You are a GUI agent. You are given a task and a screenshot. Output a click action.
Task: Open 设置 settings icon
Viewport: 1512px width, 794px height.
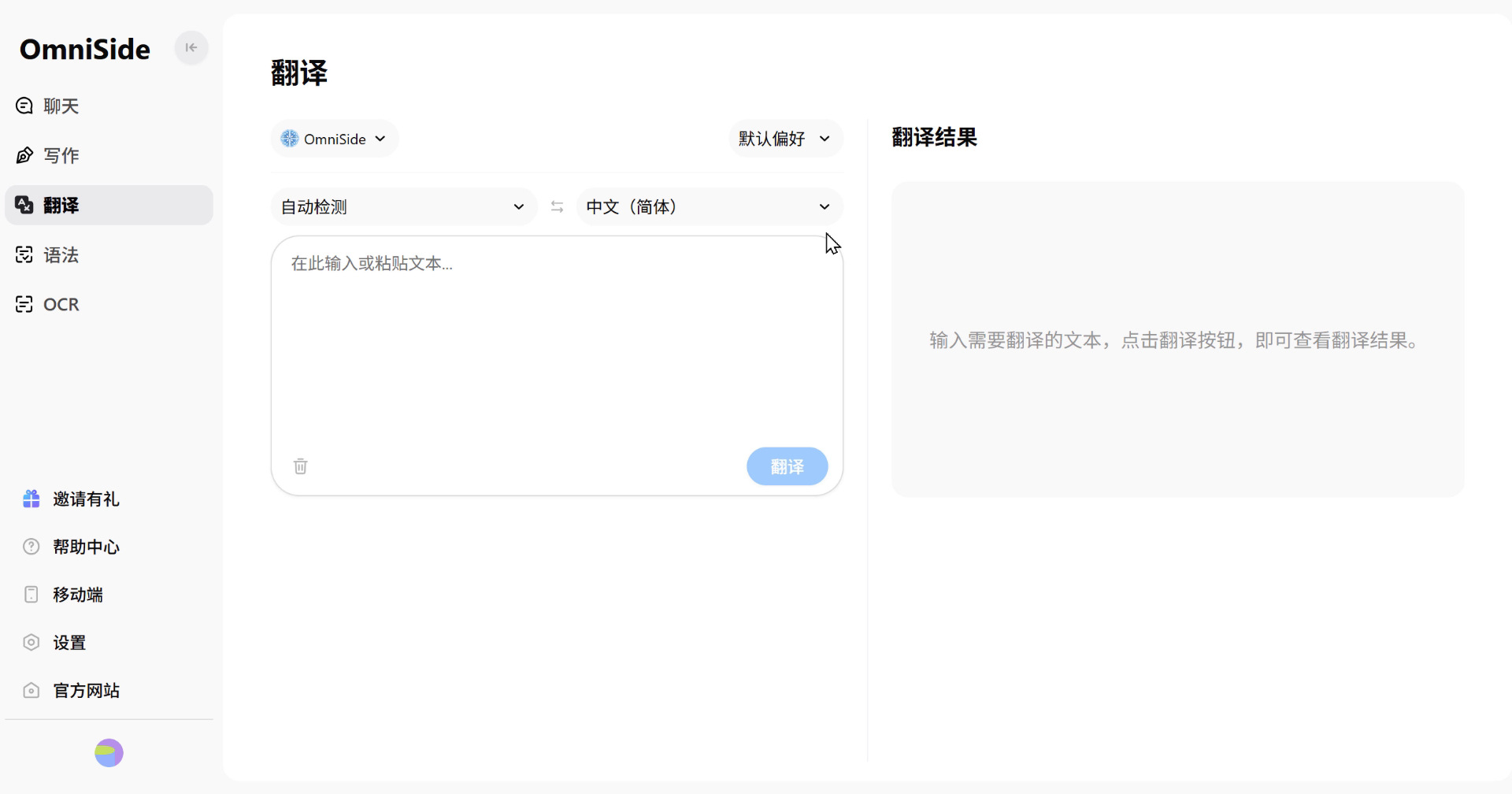[x=31, y=643]
